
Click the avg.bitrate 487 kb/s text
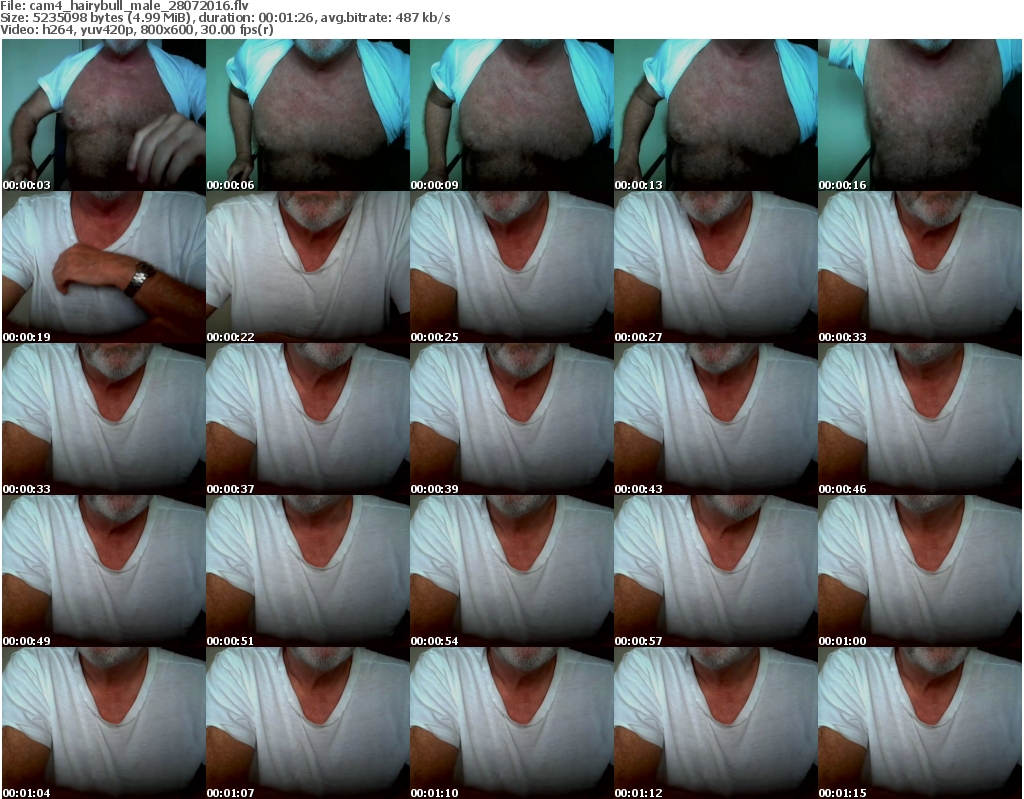(x=385, y=18)
